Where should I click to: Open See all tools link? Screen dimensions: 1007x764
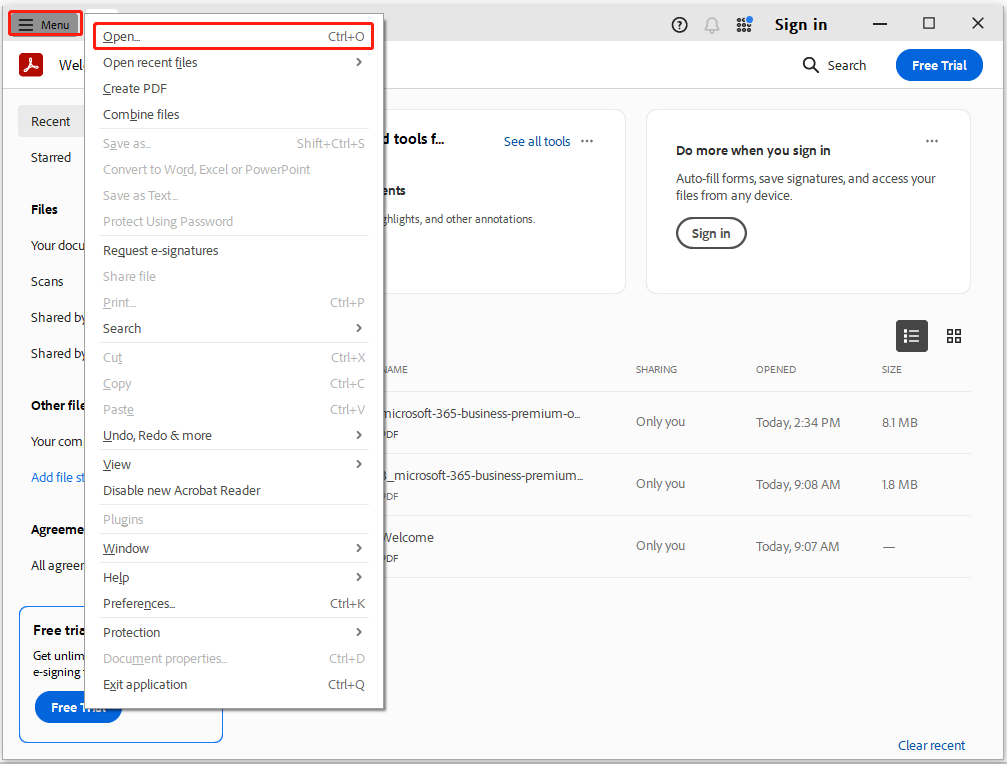click(x=537, y=141)
